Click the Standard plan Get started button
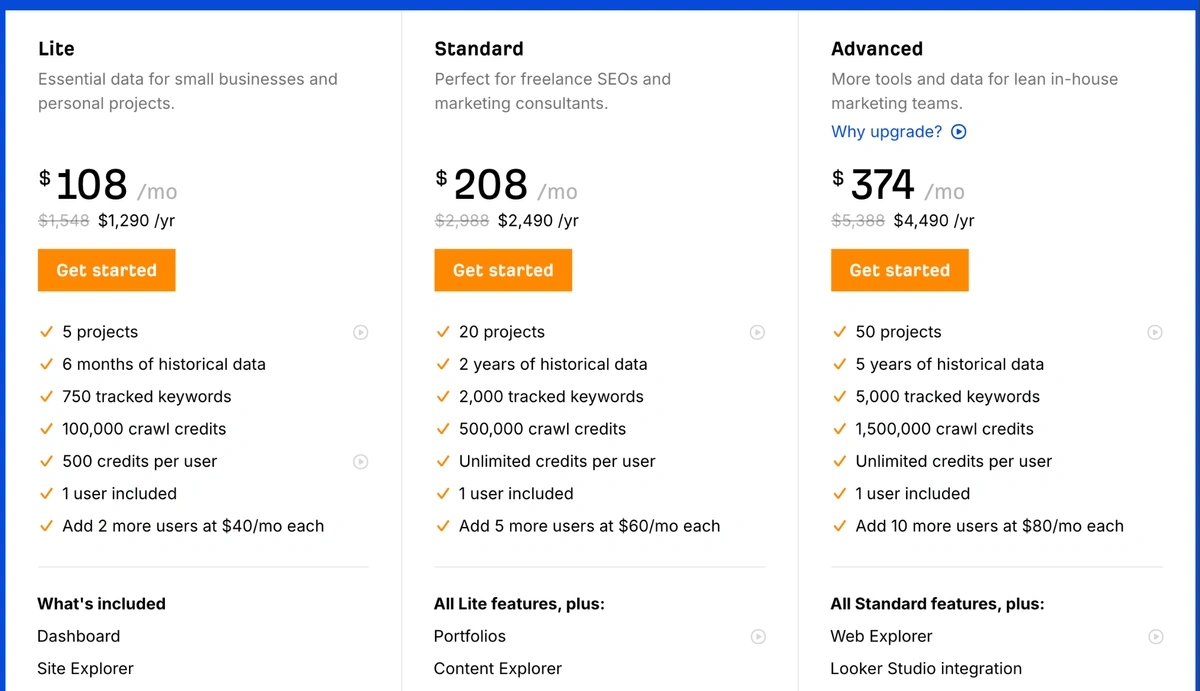This screenshot has width=1200, height=691. (x=503, y=270)
